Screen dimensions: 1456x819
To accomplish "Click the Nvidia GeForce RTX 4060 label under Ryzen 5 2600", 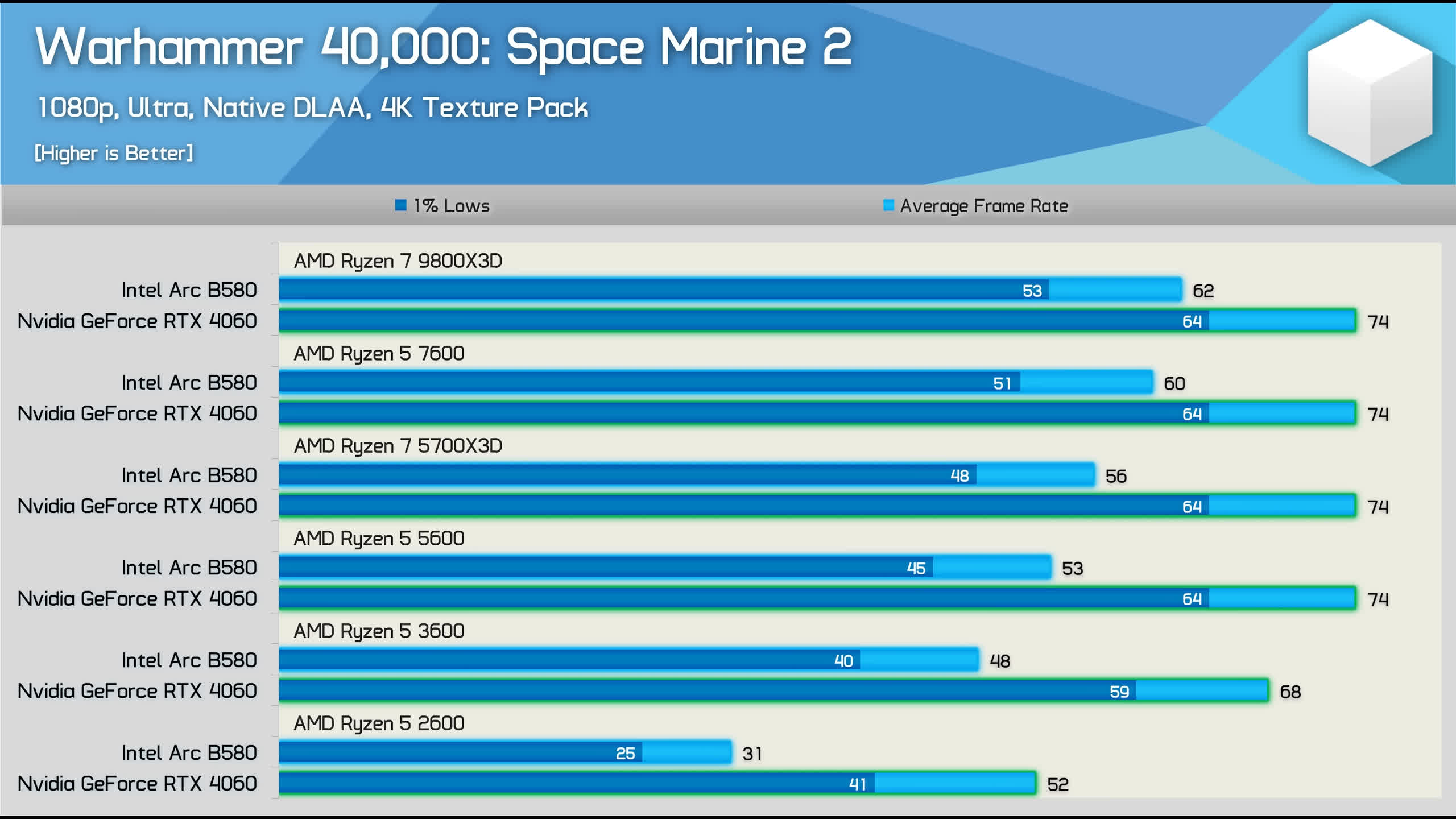I will coord(137,784).
